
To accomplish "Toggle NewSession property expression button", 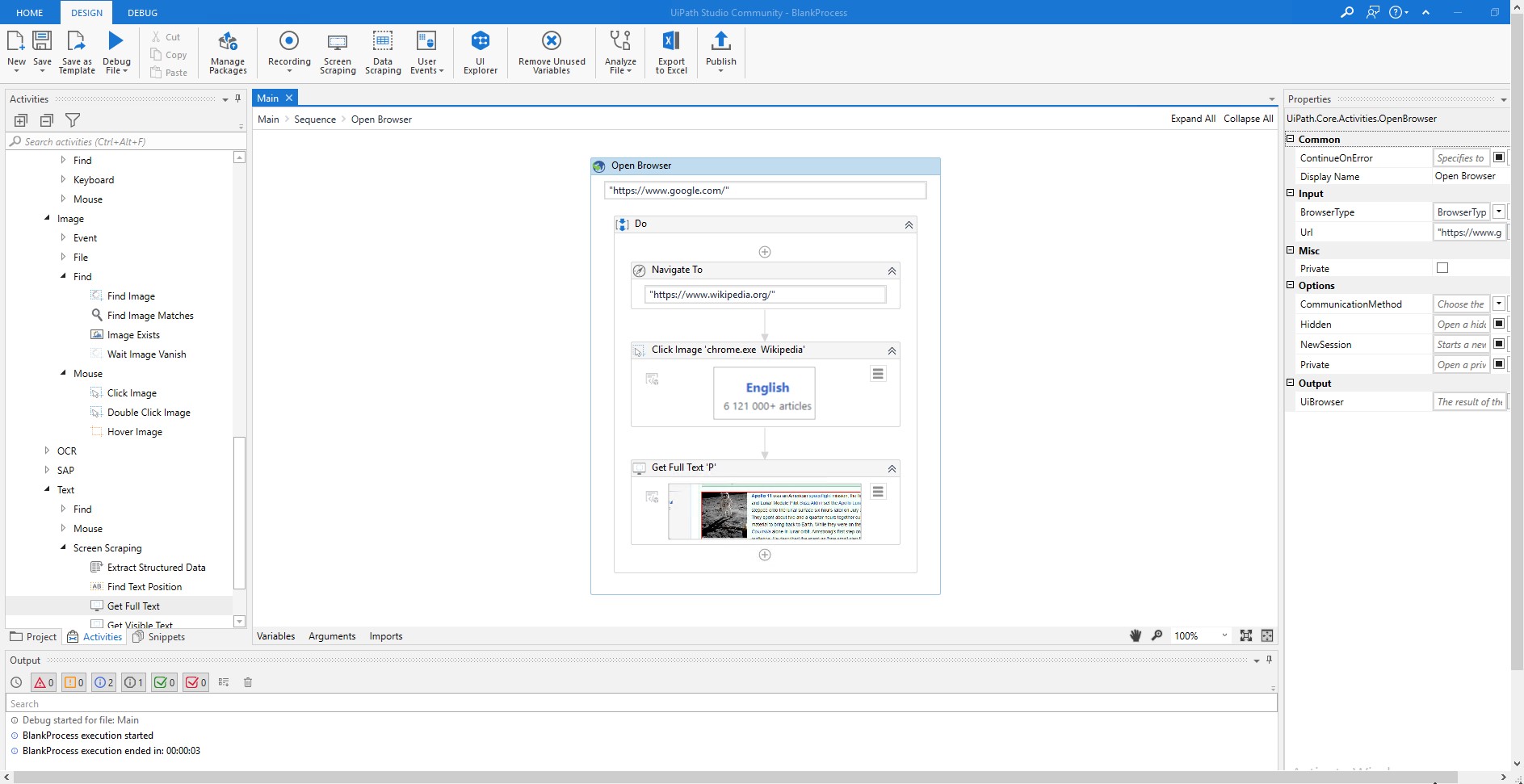I will click(1499, 344).
